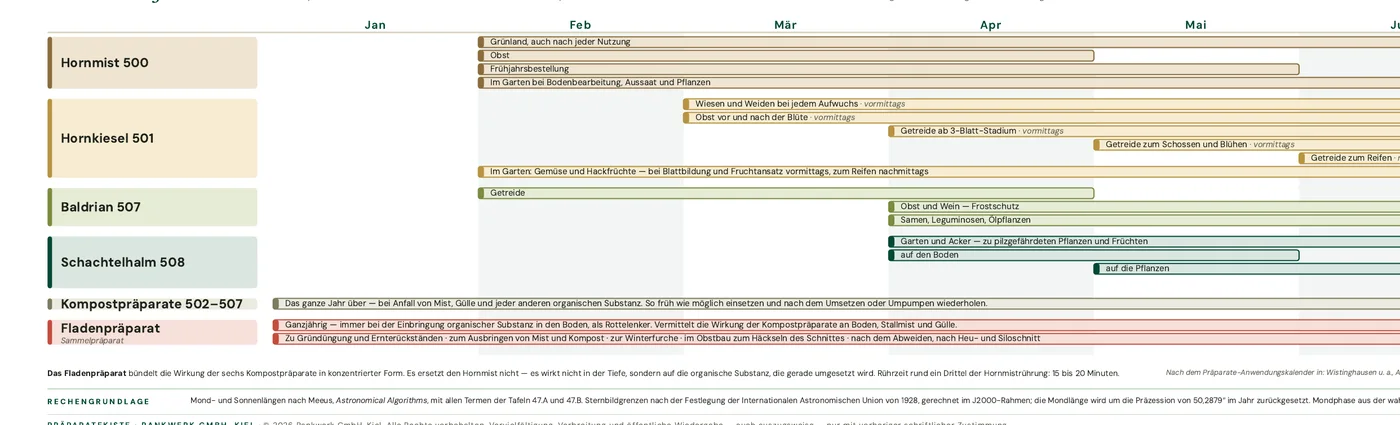Select the Samen, Leguminosen, Ölpflanzen bar
This screenshot has width=1400, height=425.
tap(1144, 220)
